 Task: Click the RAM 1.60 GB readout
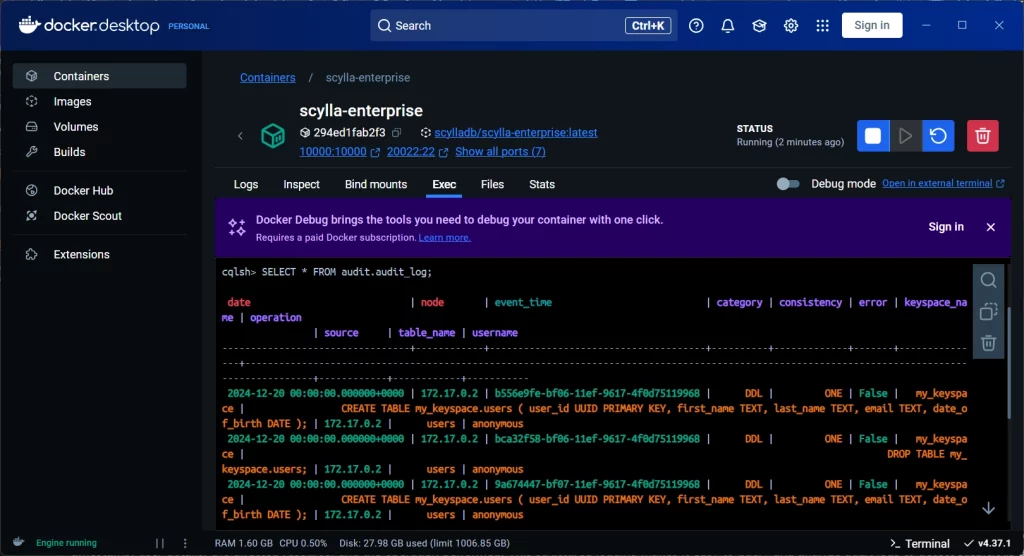(244, 543)
